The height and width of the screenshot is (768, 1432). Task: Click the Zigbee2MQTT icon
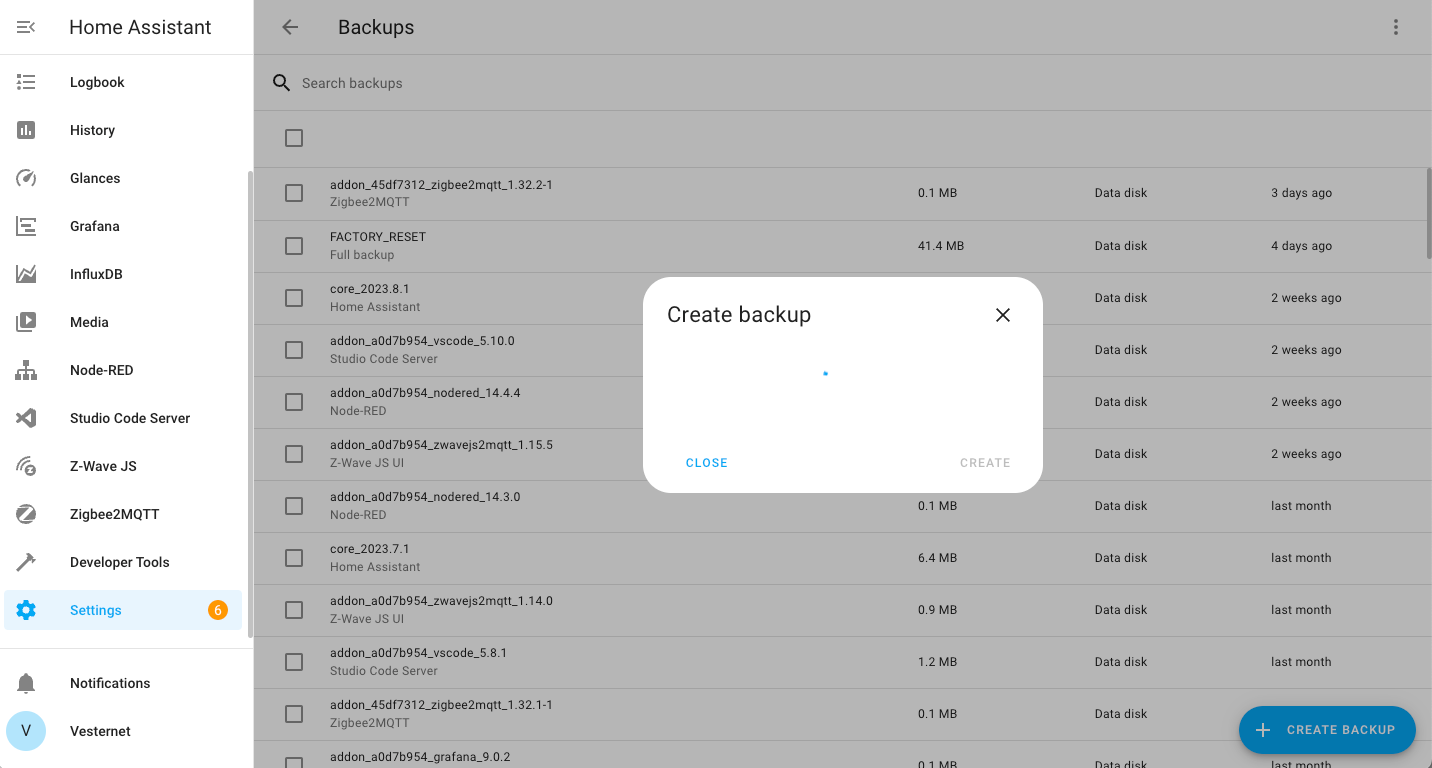tap(26, 514)
